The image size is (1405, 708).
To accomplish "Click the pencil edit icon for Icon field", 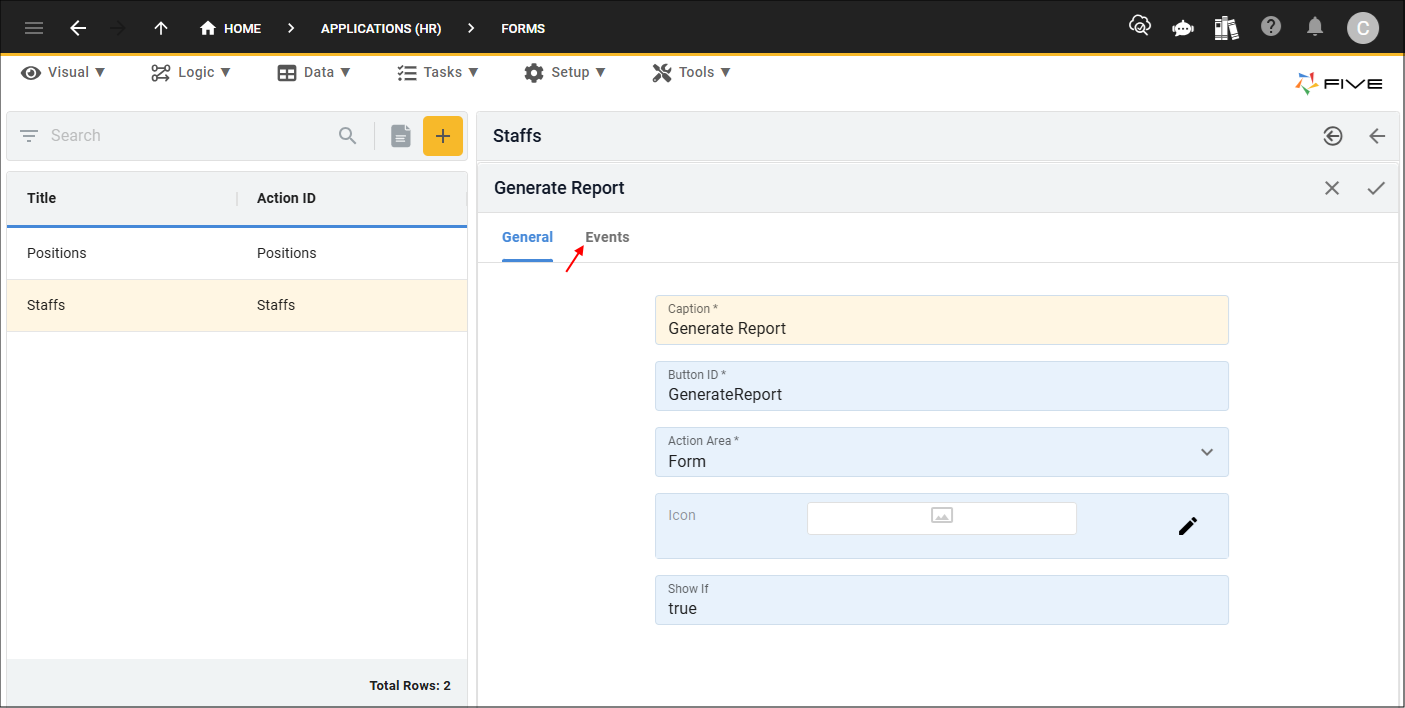I will pyautogui.click(x=1187, y=526).
